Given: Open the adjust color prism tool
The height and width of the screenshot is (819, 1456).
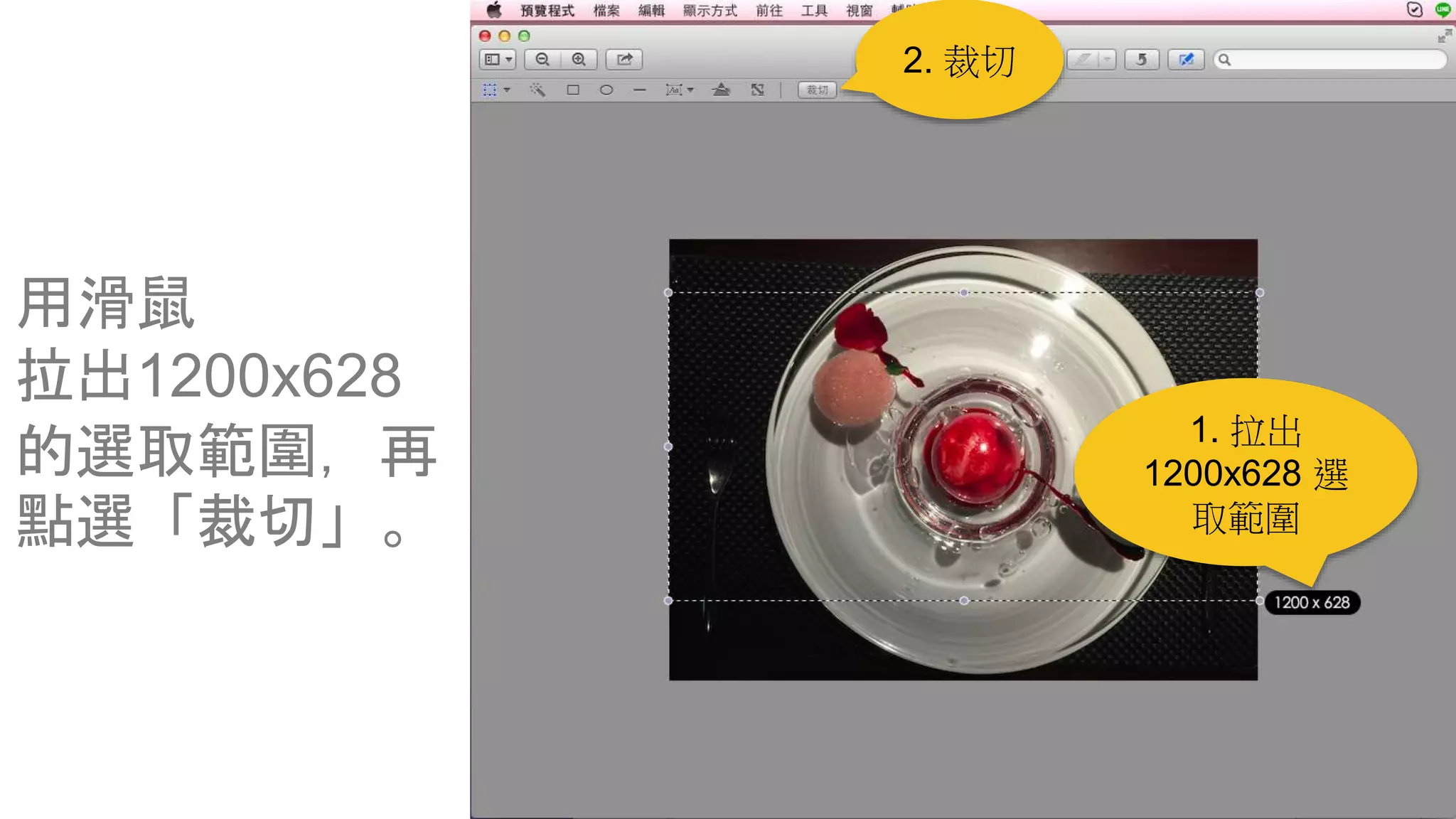Looking at the screenshot, I should point(721,90).
